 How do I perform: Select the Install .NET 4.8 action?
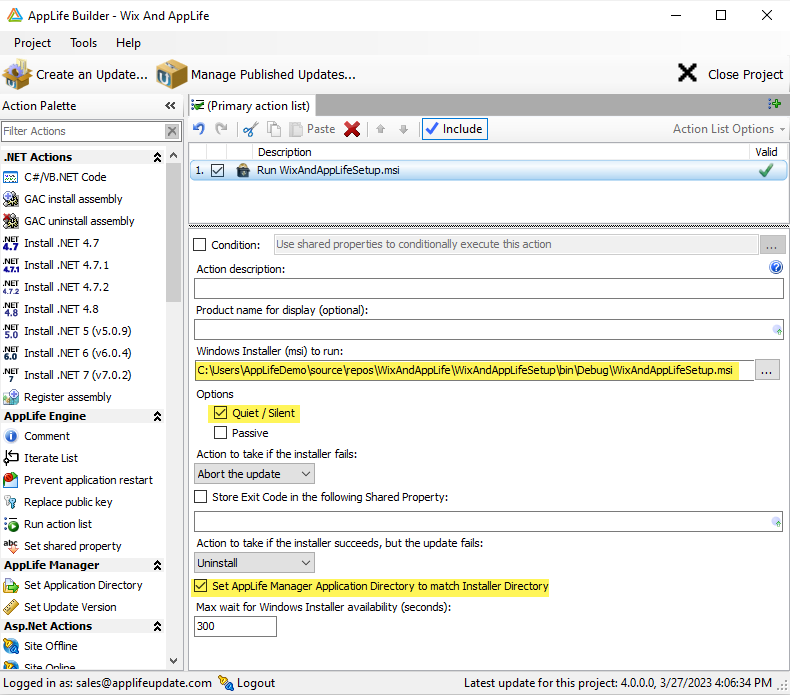pos(50,309)
